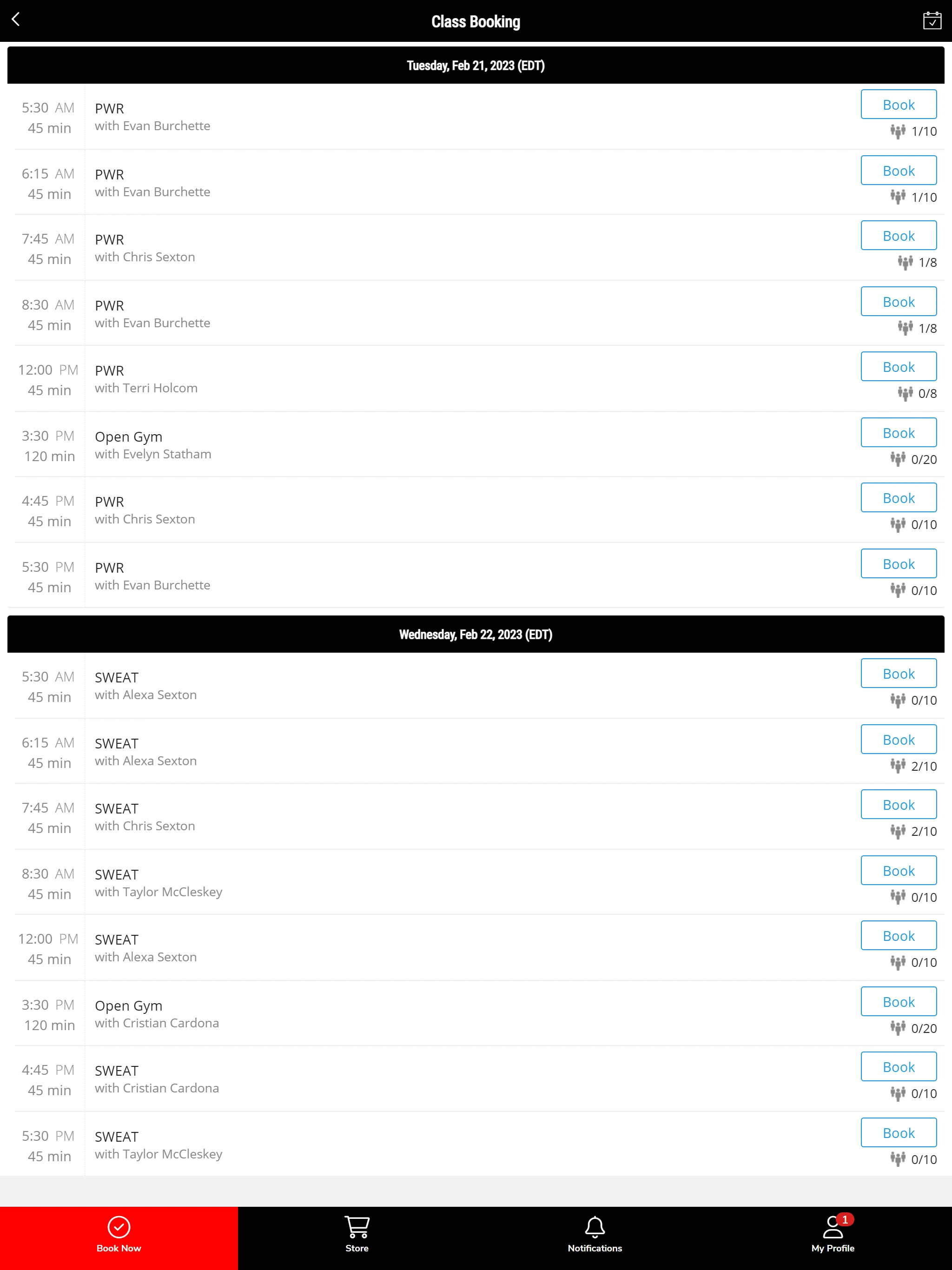Book the 3:30 PM Wednesday Open Gym
Screen dimensions: 952x1270
click(897, 1001)
